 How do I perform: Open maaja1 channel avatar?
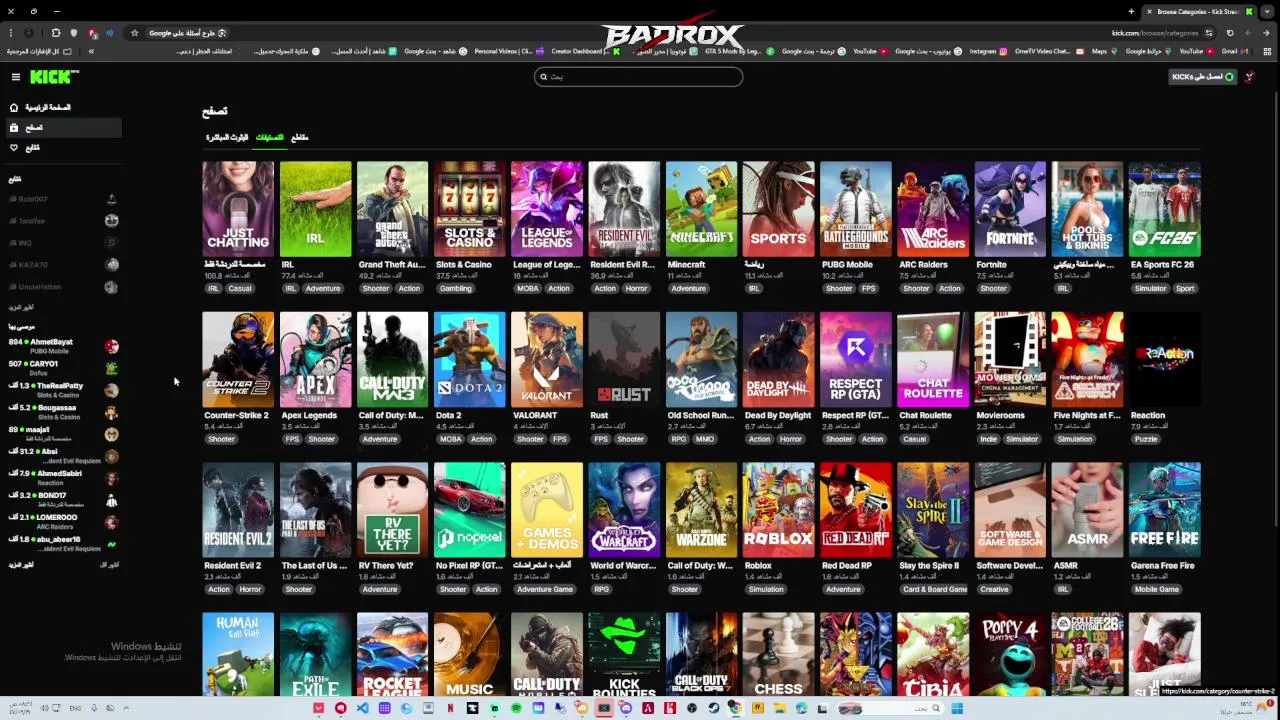111,434
